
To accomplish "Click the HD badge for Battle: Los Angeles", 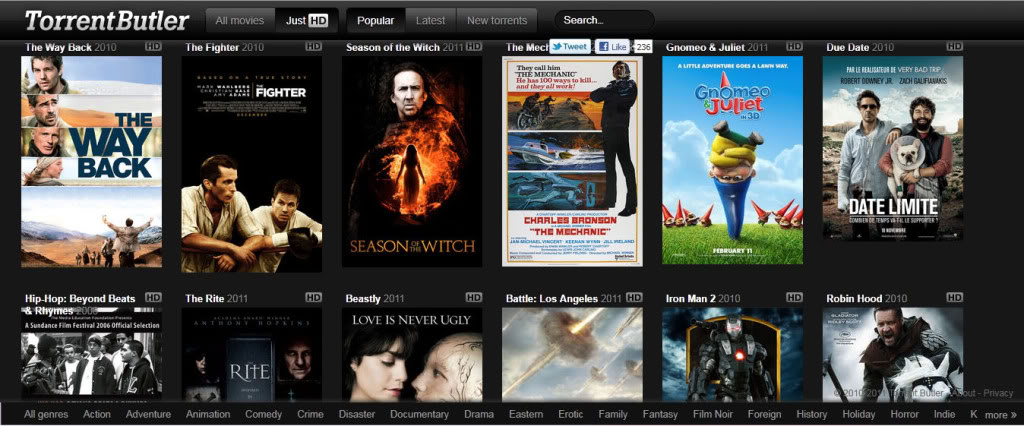I will pos(634,297).
